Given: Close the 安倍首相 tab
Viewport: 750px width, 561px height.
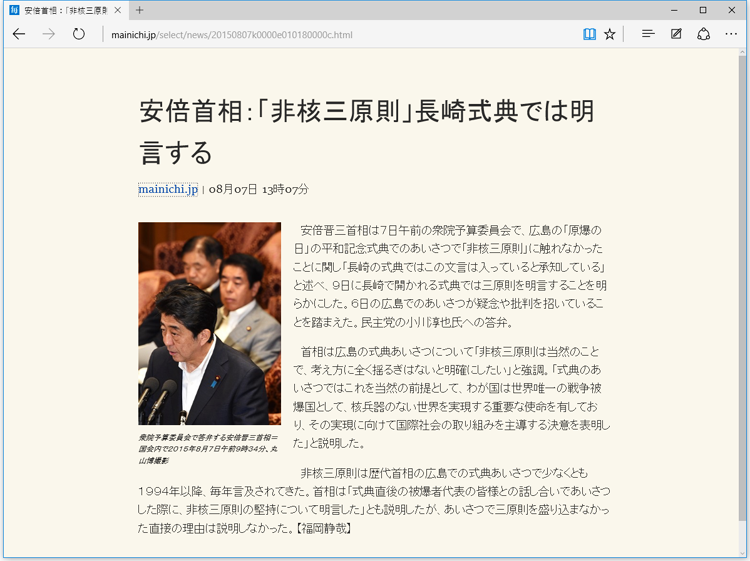Looking at the screenshot, I should point(117,10).
